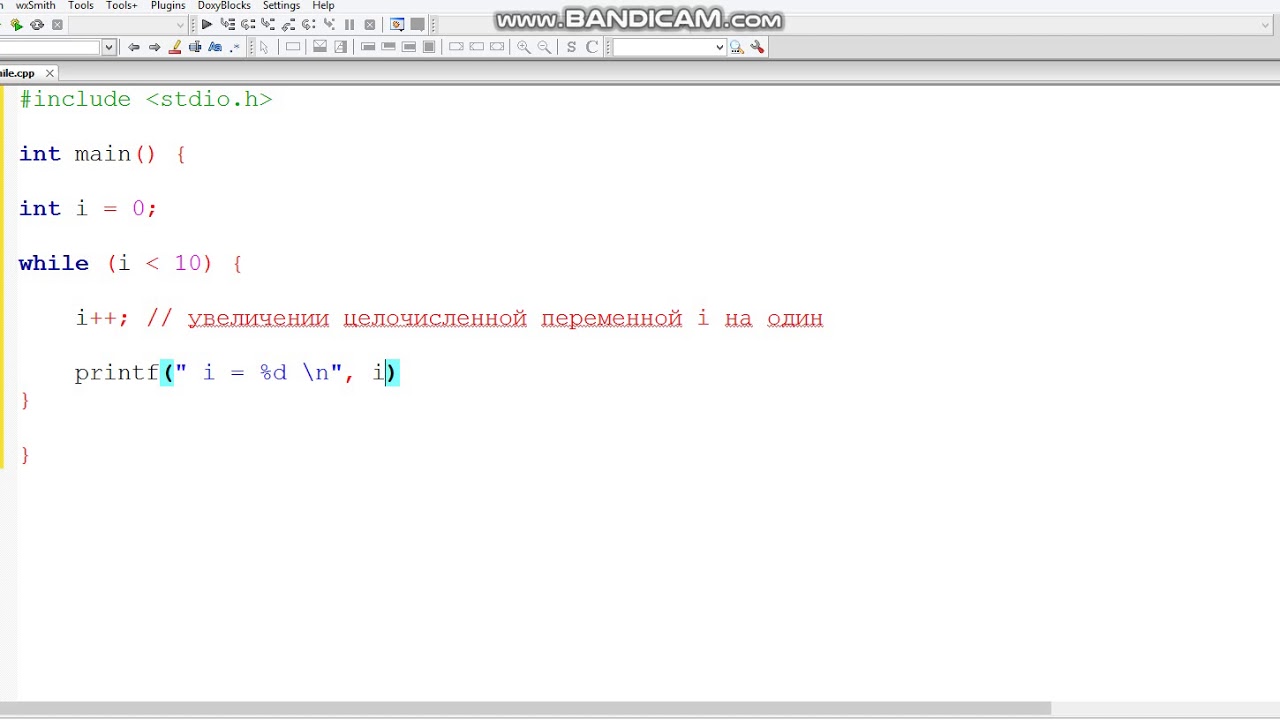Viewport: 1280px width, 720px height.
Task: Click the Rebuild icon
Action: point(37,25)
